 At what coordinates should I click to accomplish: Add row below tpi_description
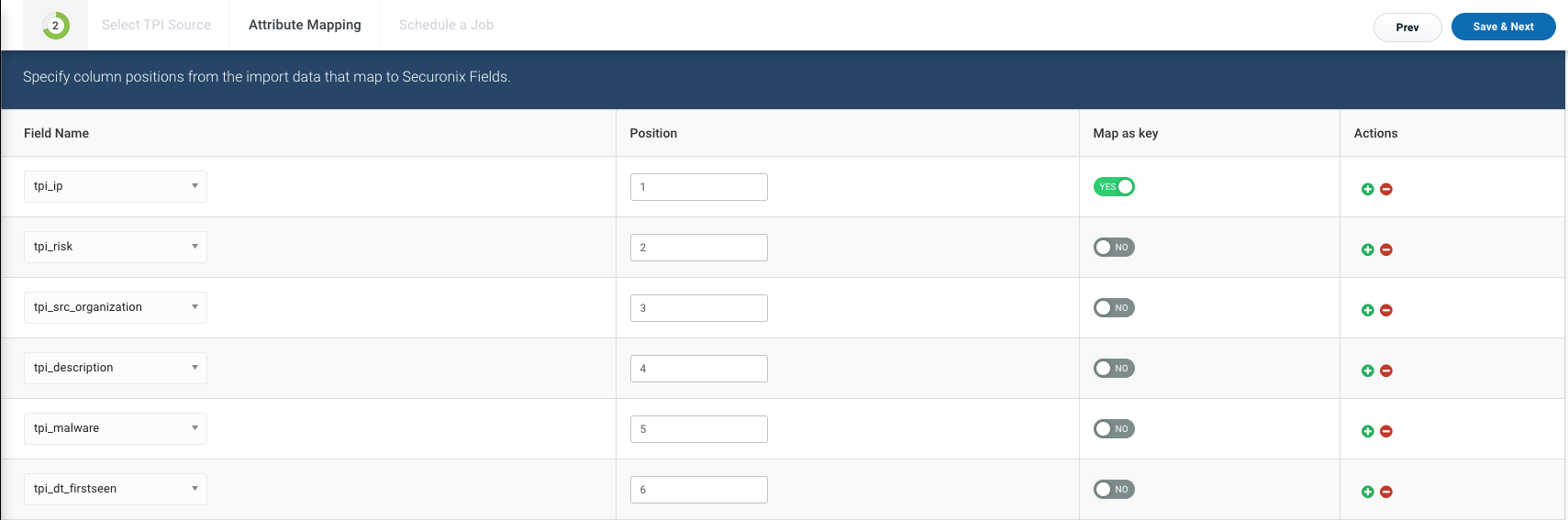(1367, 371)
